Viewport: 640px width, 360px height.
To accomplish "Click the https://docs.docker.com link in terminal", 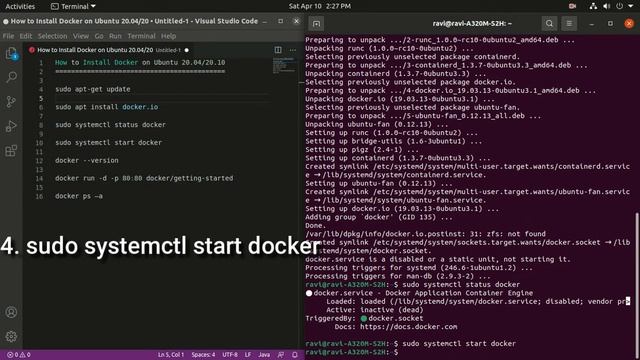I will [409, 327].
